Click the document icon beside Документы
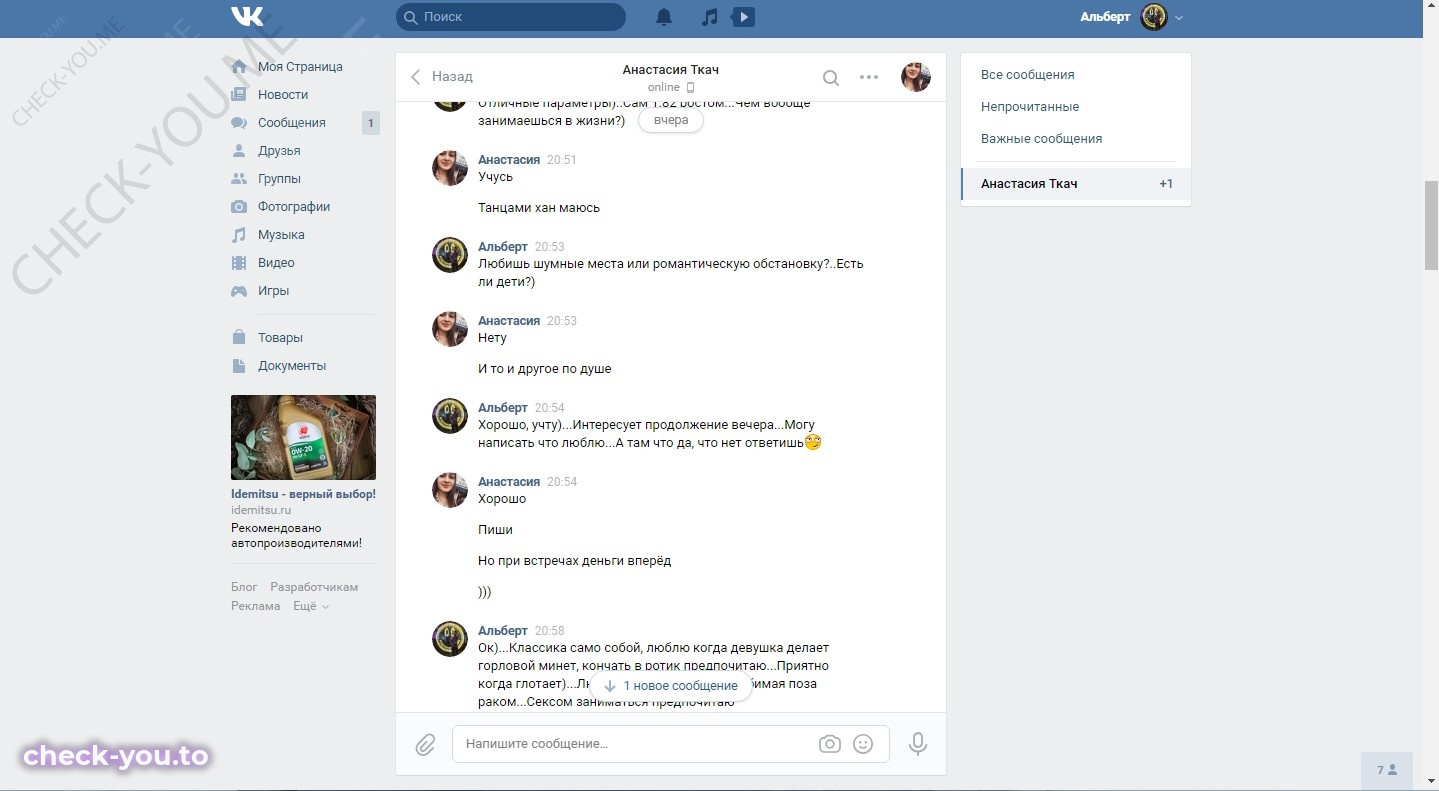1439x791 pixels. tap(239, 366)
